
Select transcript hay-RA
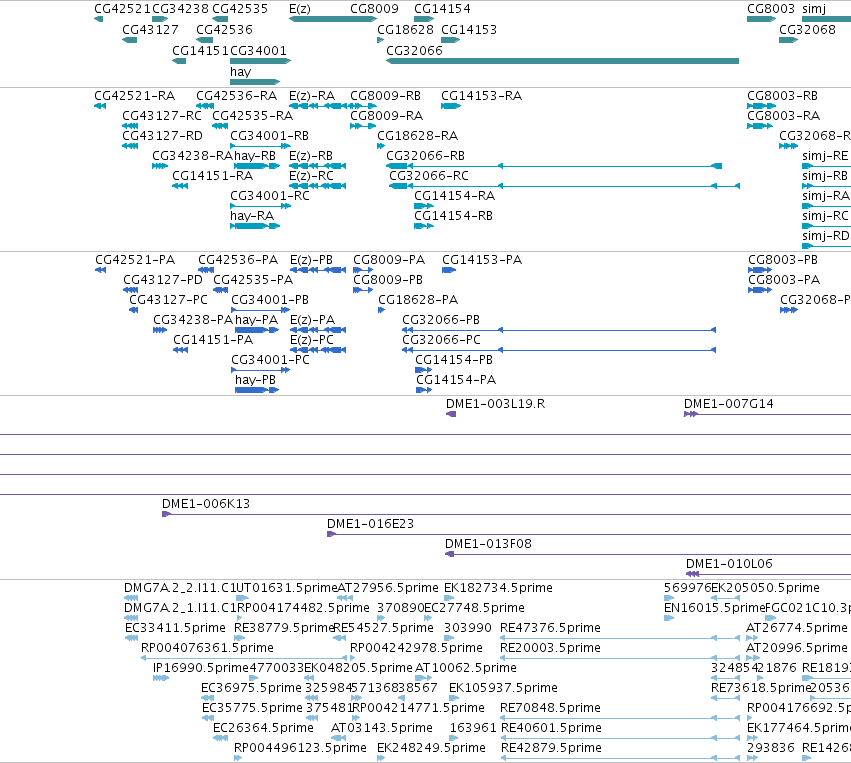255,226
